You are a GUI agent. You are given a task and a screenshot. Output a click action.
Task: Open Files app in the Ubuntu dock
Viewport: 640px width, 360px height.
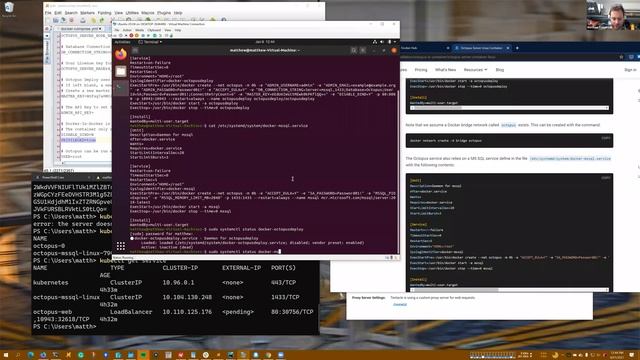[121, 72]
